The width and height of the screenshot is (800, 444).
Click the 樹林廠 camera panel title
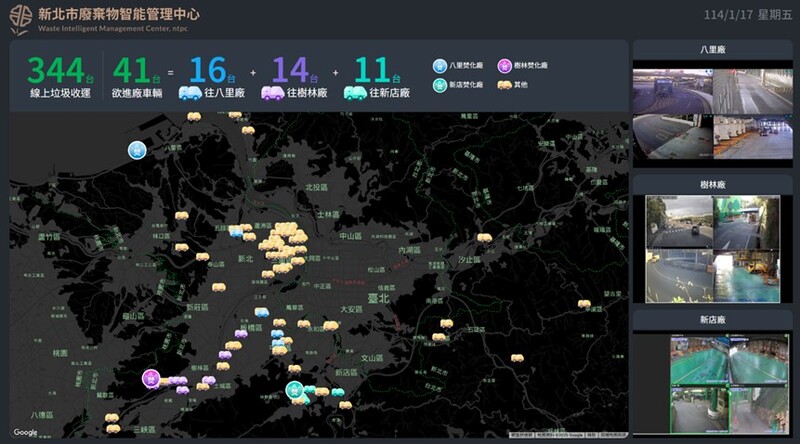point(713,185)
